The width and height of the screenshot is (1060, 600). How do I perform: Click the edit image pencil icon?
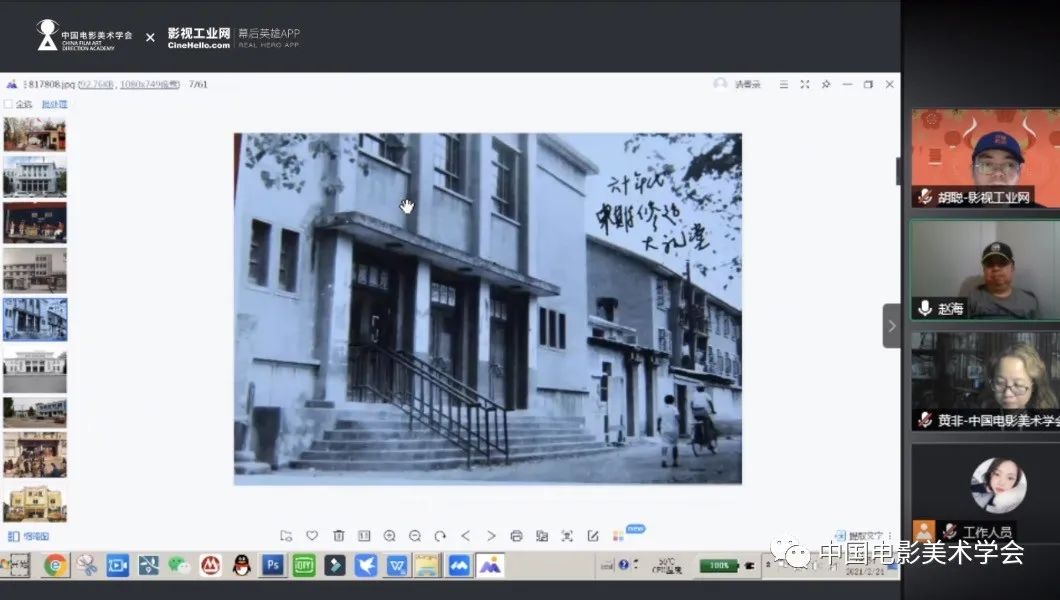tap(593, 536)
